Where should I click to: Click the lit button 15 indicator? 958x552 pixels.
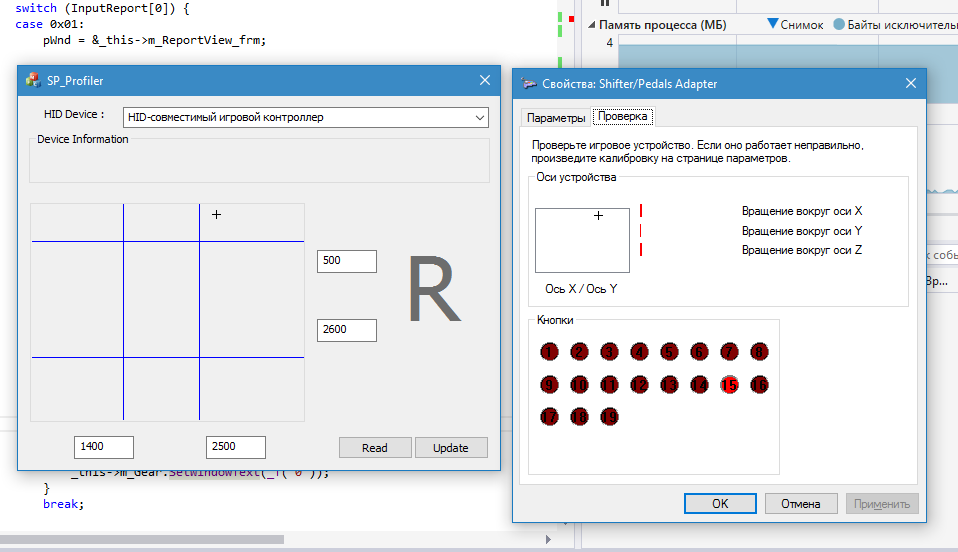[x=729, y=384]
